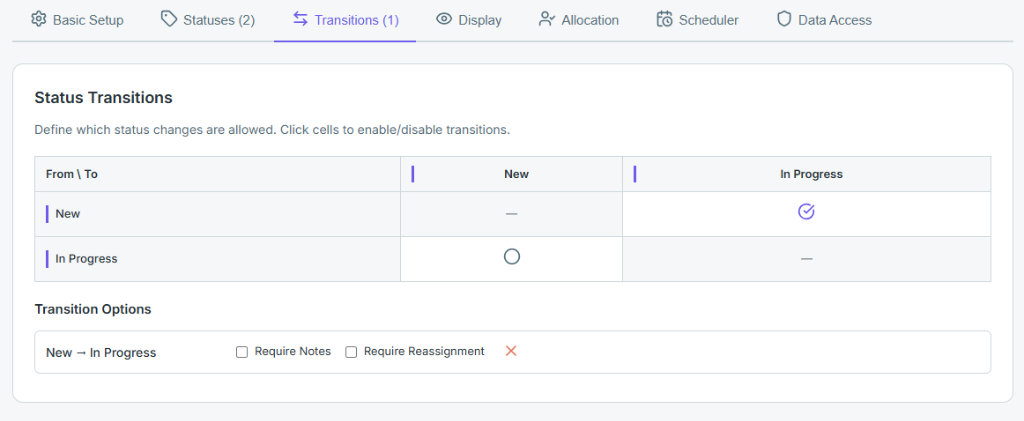Go to the Display tab

click(469, 20)
